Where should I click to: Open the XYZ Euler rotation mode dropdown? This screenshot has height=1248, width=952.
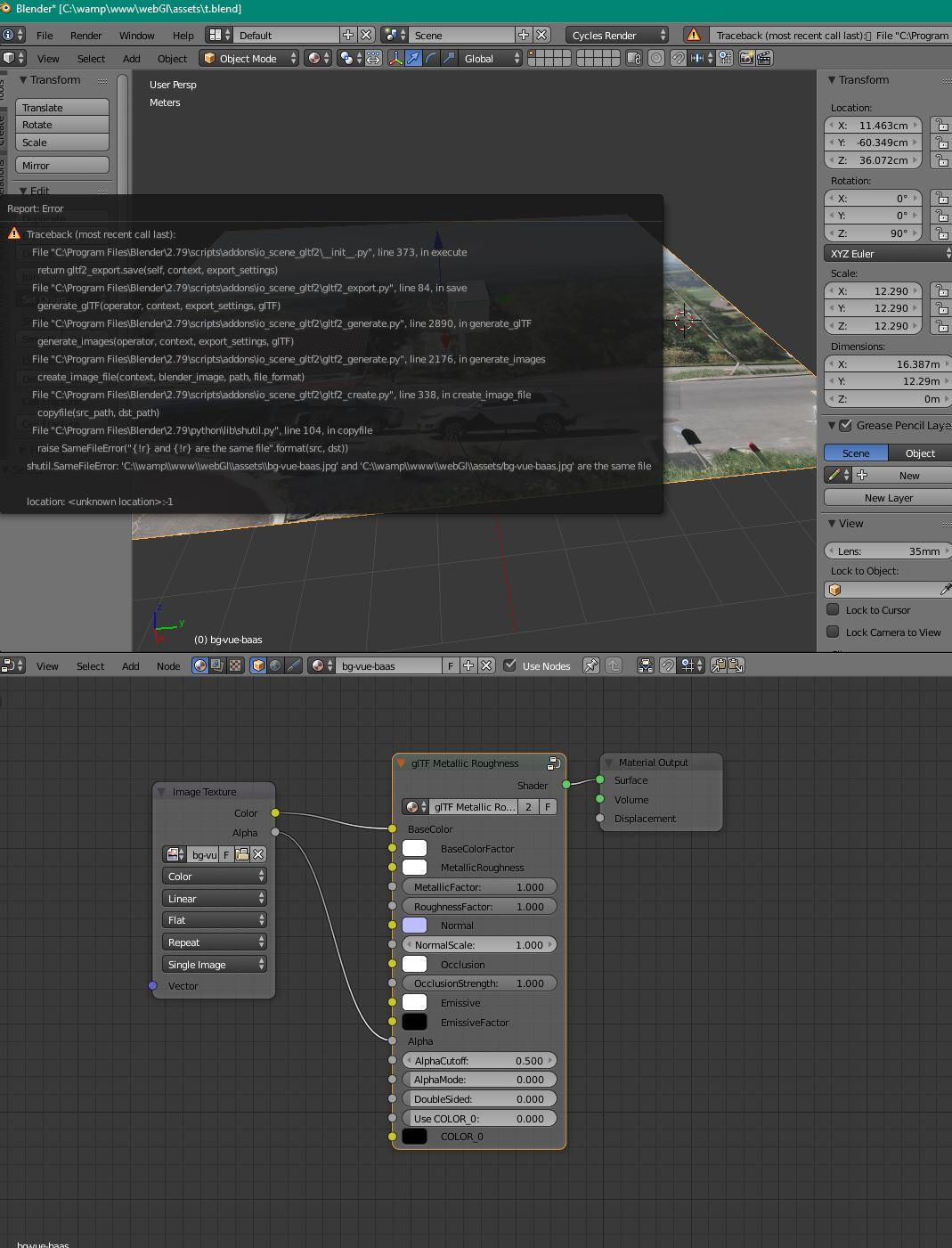pyautogui.click(x=889, y=254)
